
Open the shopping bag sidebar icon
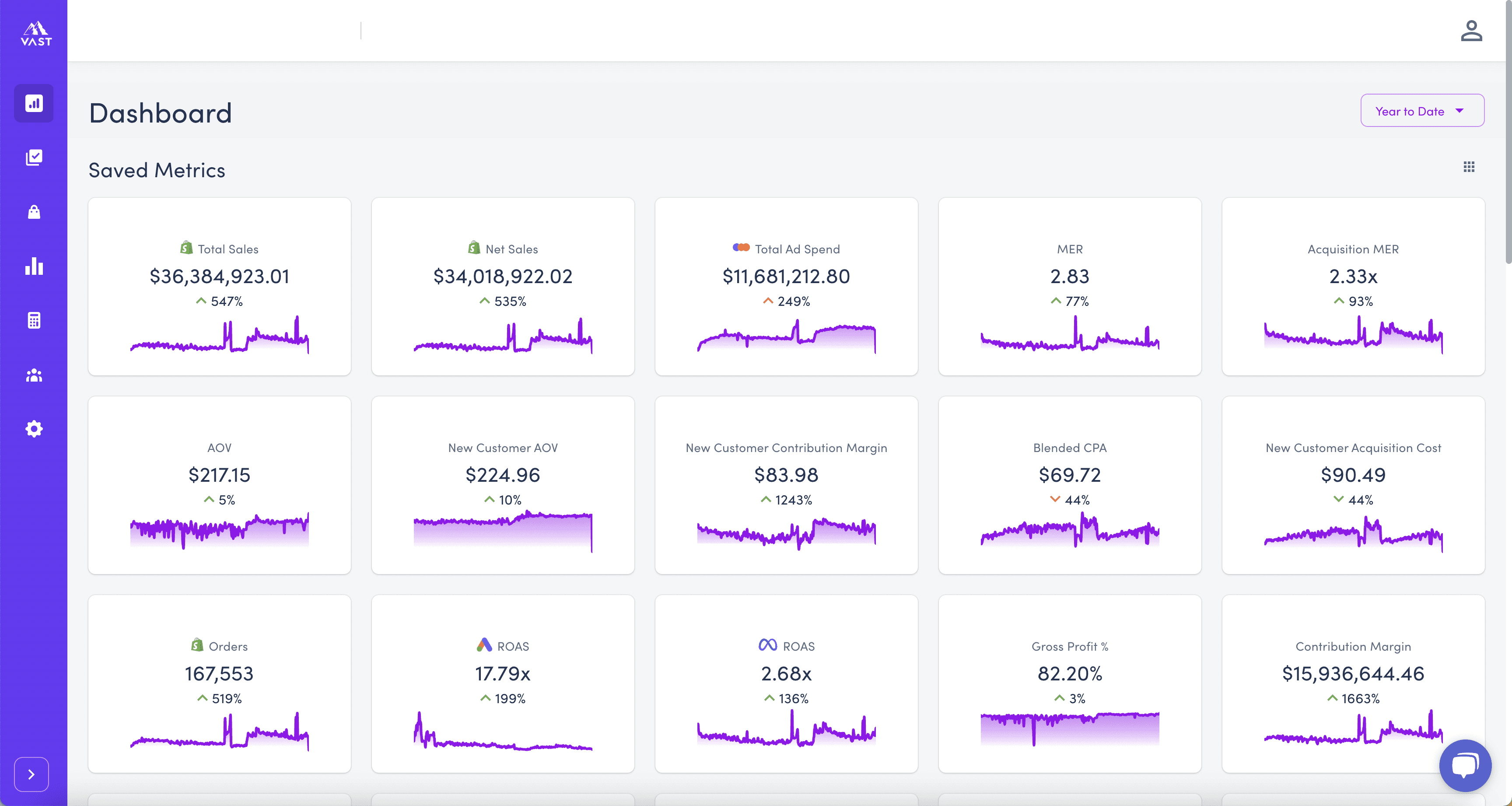34,212
